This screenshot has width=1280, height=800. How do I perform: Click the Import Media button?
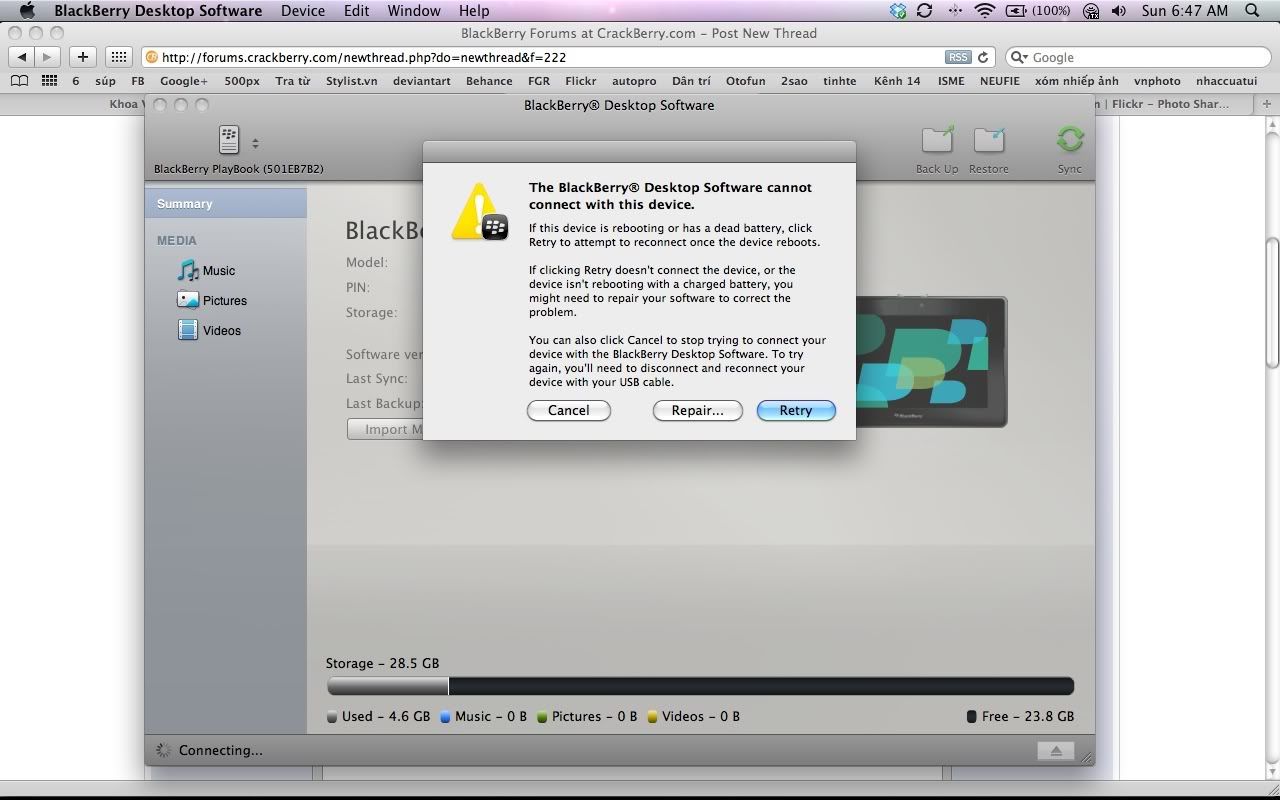point(385,429)
